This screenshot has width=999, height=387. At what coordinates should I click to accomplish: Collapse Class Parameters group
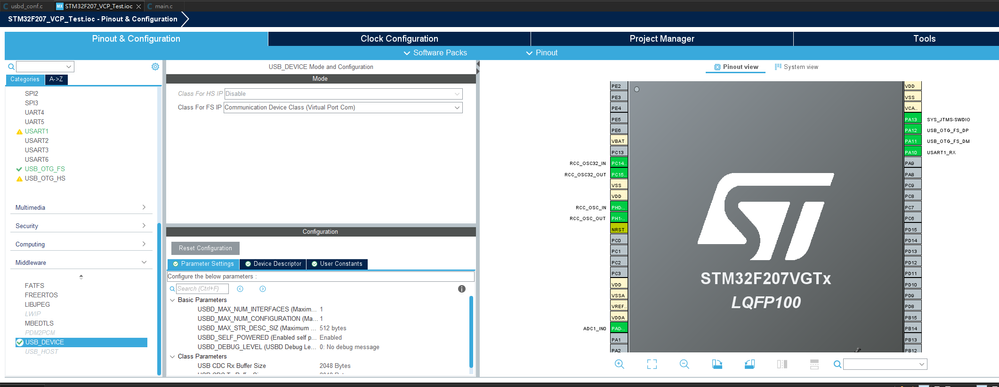pyautogui.click(x=172, y=356)
